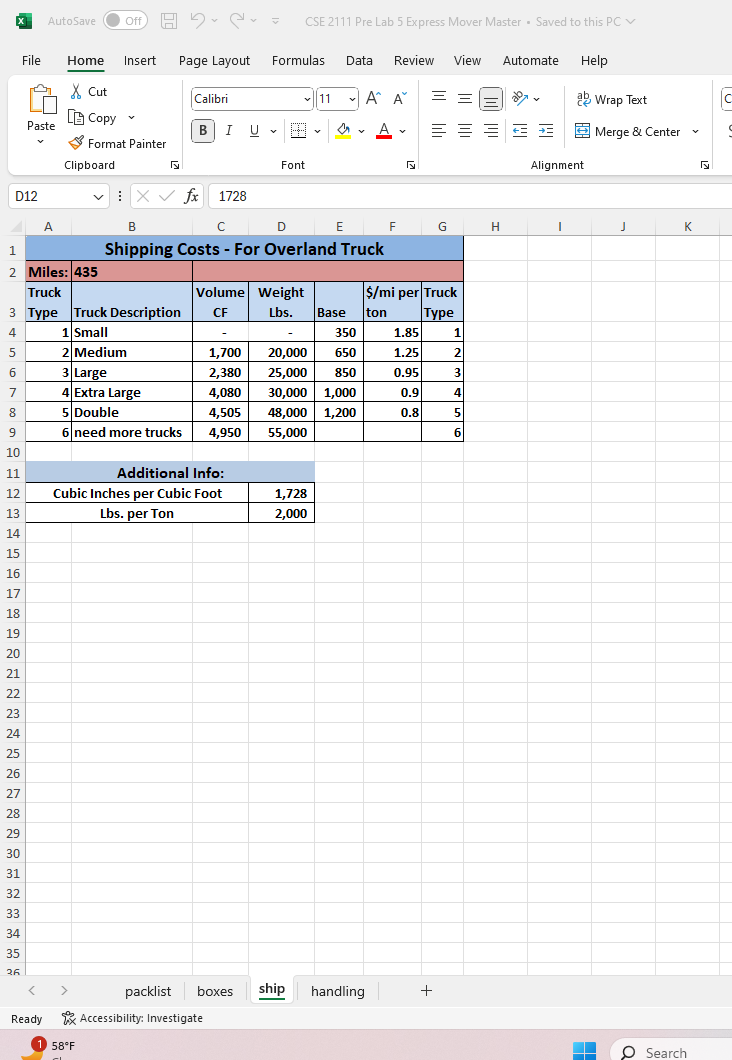Click the Center text icon
The image size is (732, 1060).
coord(465,130)
